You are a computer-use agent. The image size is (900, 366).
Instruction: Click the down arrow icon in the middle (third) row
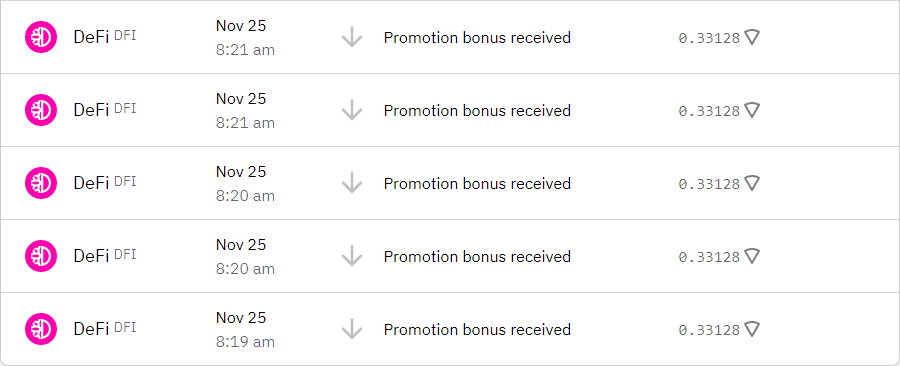coord(352,183)
